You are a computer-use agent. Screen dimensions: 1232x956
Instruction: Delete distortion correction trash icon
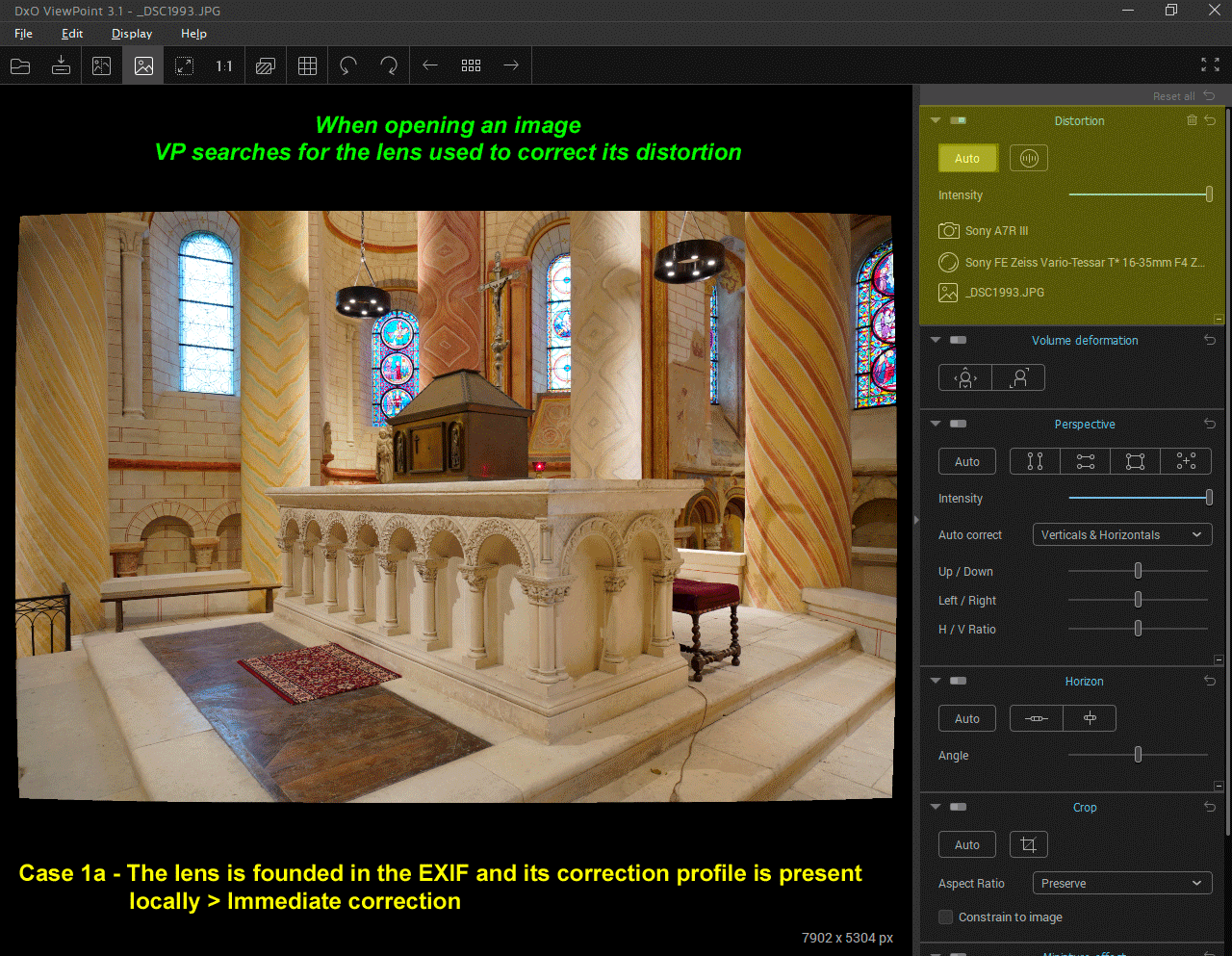[x=1192, y=120]
